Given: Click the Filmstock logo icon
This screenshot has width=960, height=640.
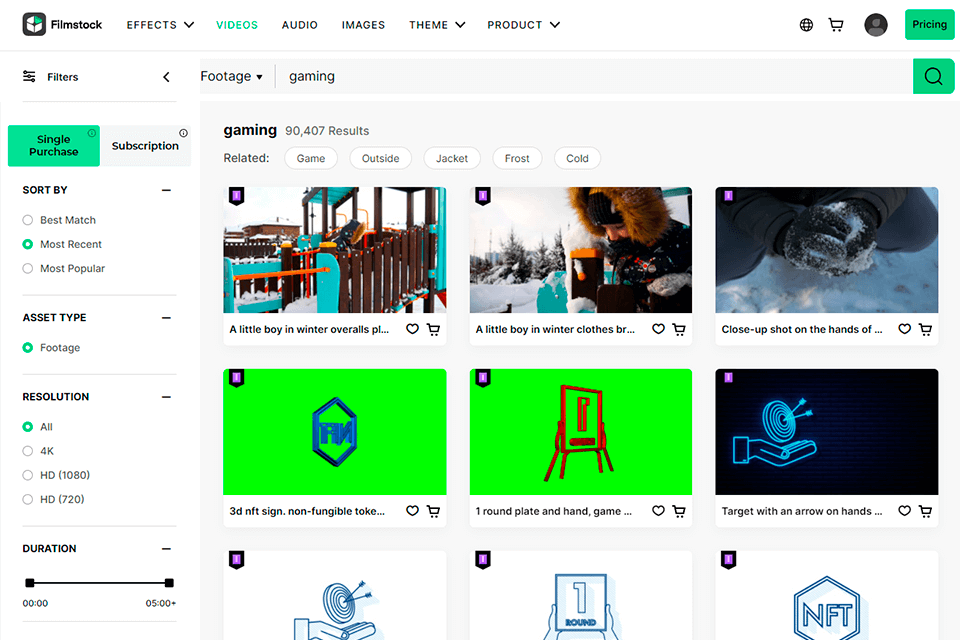Looking at the screenshot, I should click(x=34, y=24).
